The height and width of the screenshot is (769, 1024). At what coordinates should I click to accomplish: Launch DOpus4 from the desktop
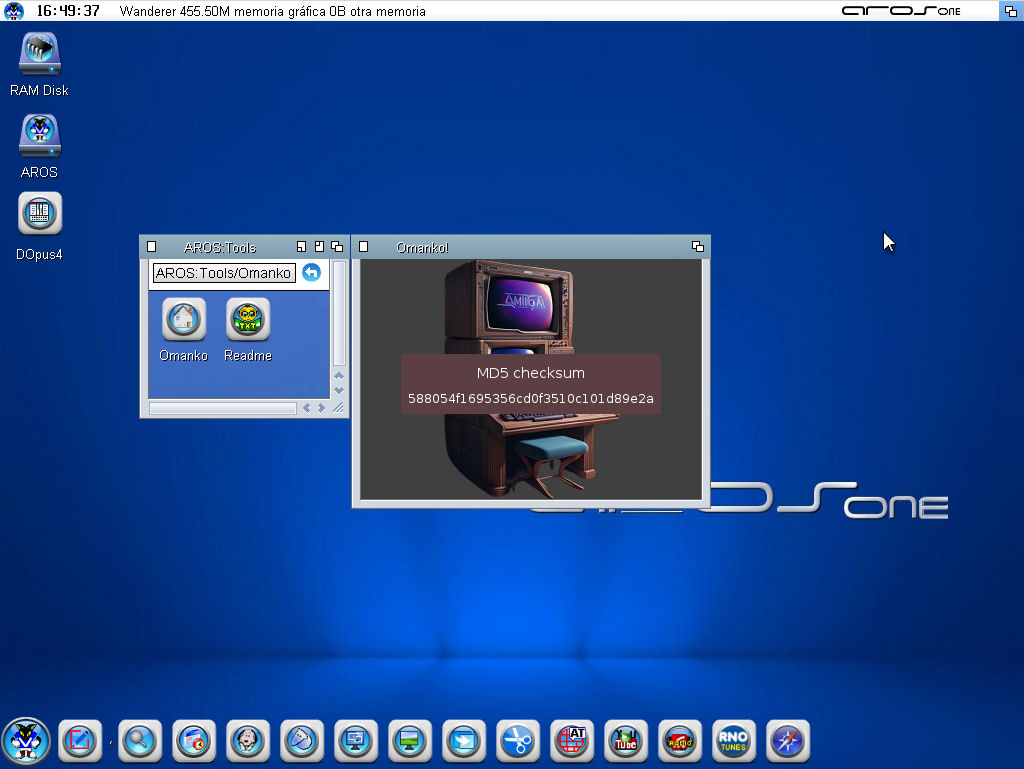click(x=40, y=214)
